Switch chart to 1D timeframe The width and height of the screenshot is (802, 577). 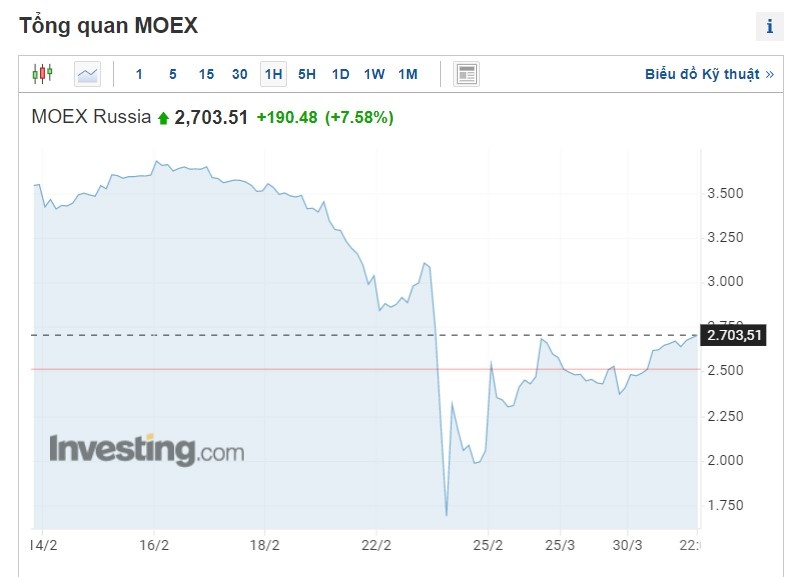pyautogui.click(x=340, y=73)
